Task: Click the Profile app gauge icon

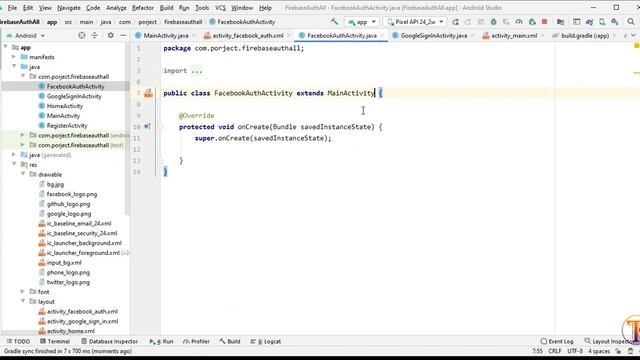Action: [x=519, y=22]
